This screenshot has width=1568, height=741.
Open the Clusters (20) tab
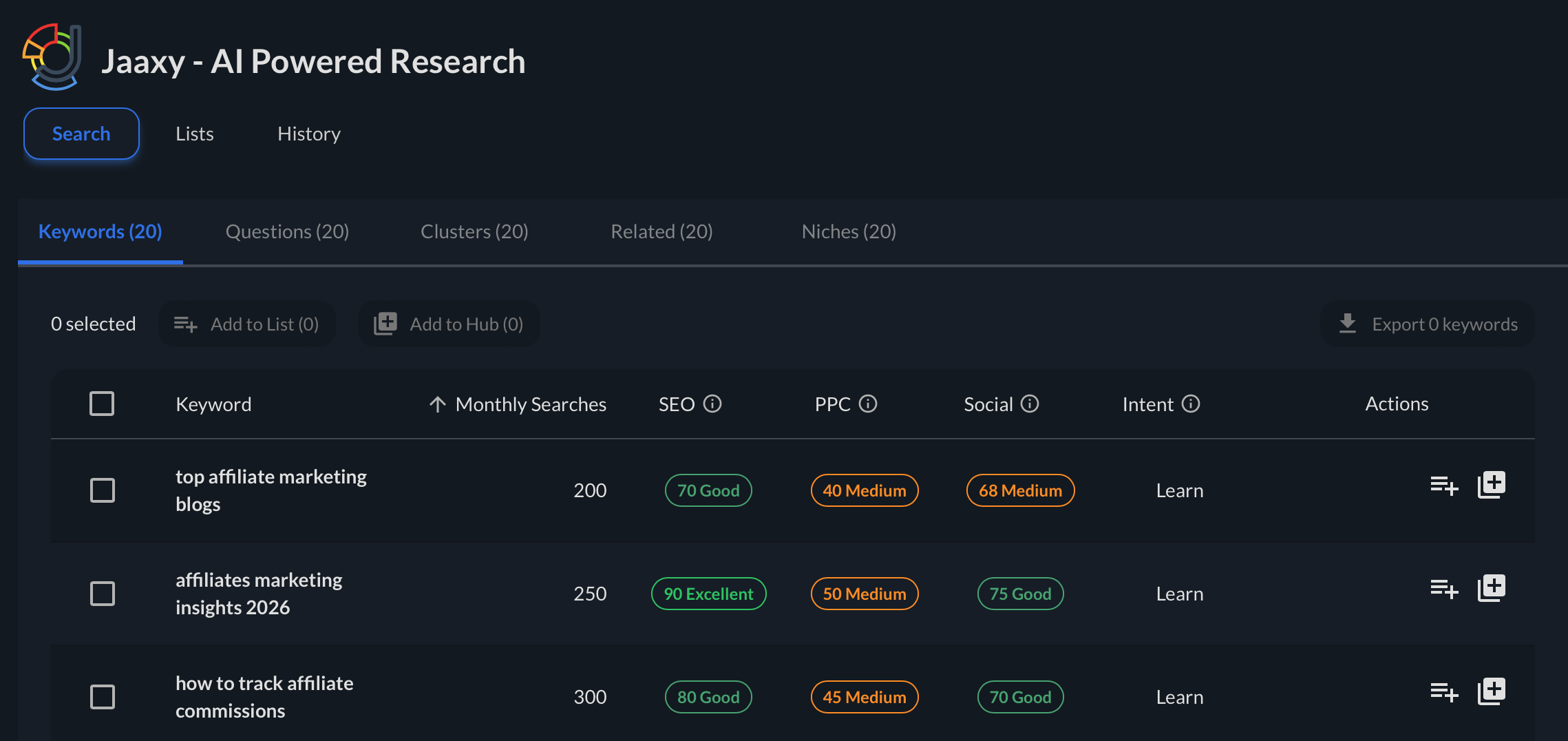pyautogui.click(x=474, y=231)
